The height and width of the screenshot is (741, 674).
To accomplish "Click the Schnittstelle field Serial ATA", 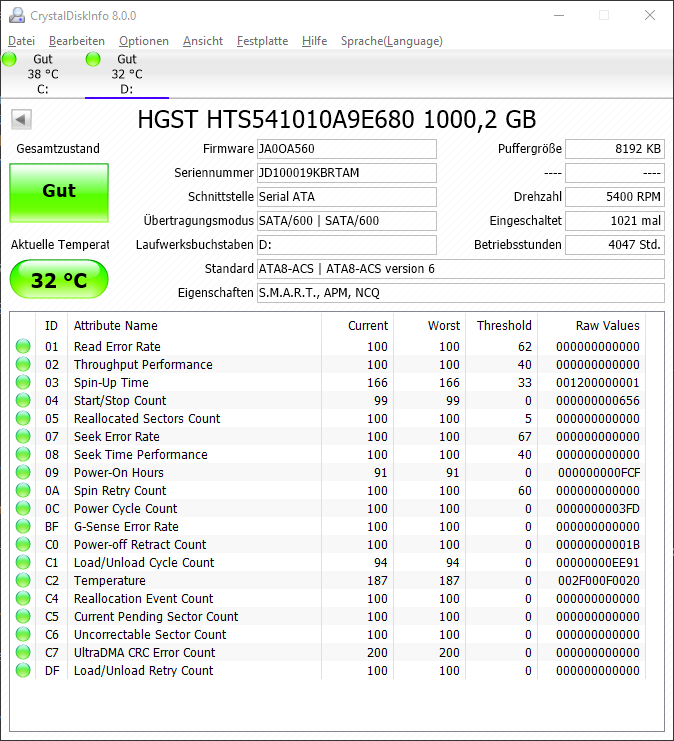I will pos(346,197).
